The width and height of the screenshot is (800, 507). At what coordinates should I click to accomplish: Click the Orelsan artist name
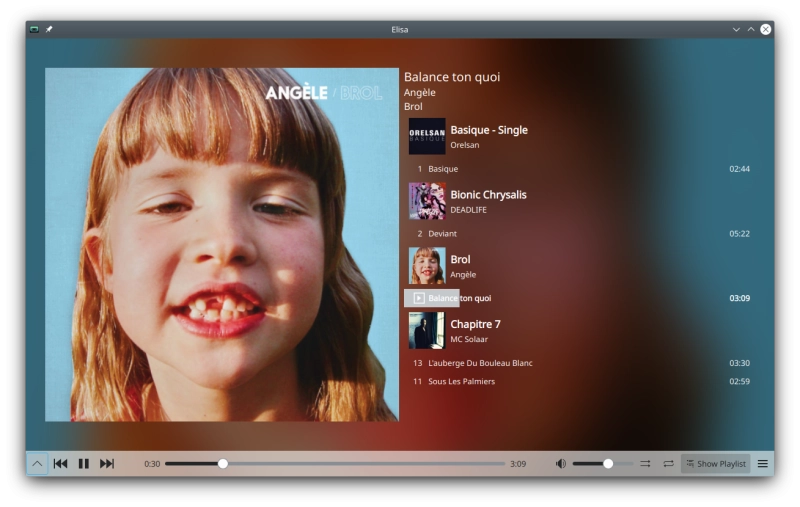[x=465, y=145]
